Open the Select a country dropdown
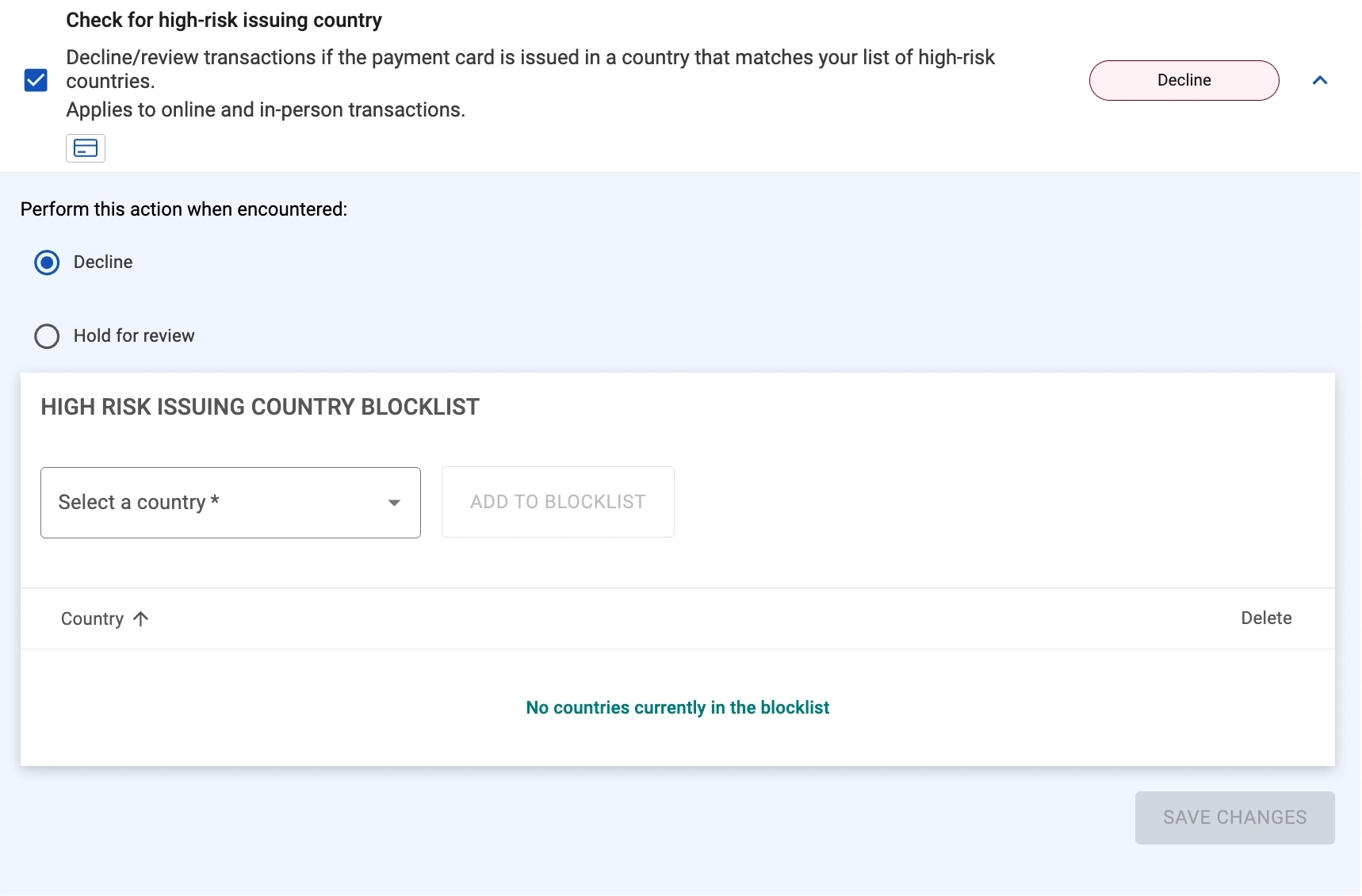This screenshot has width=1362, height=896. click(x=214, y=503)
